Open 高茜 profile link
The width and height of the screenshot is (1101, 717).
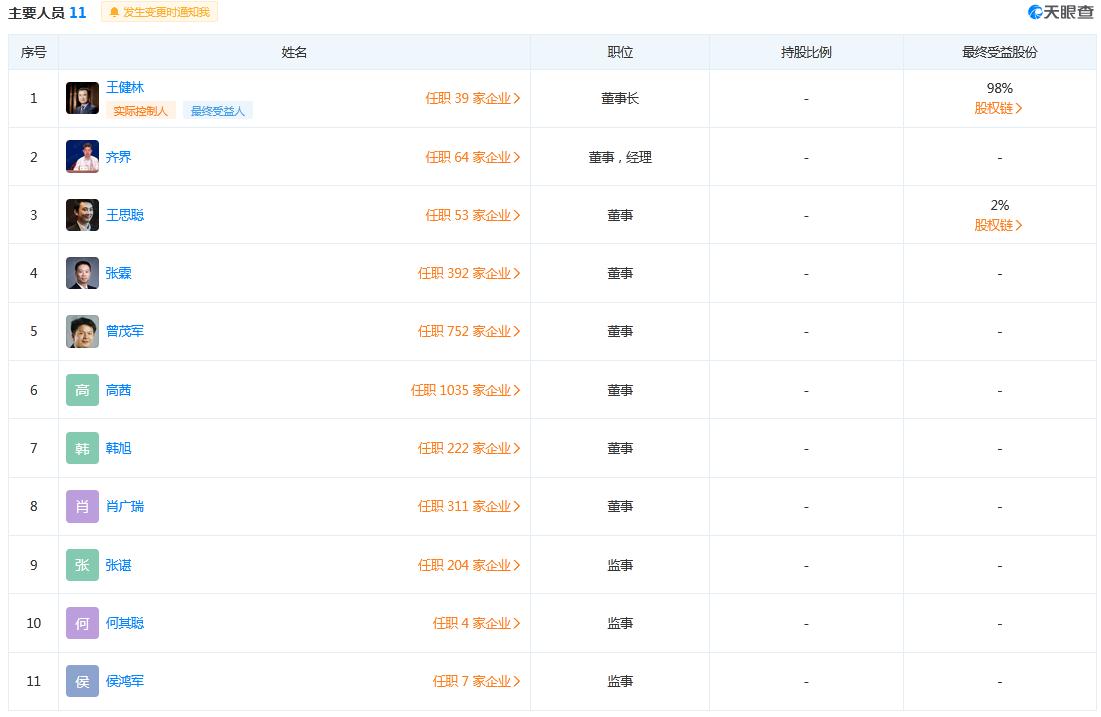tap(119, 390)
